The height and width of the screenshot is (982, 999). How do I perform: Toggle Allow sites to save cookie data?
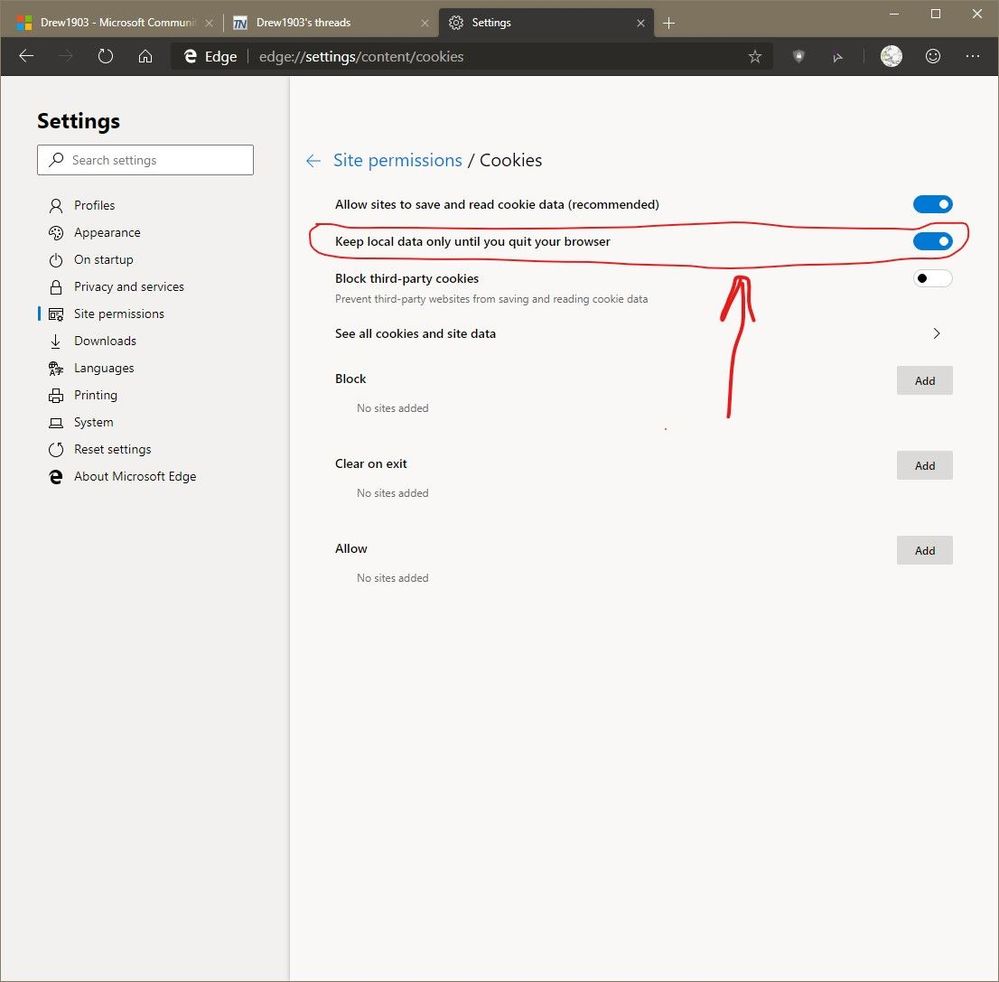click(932, 204)
